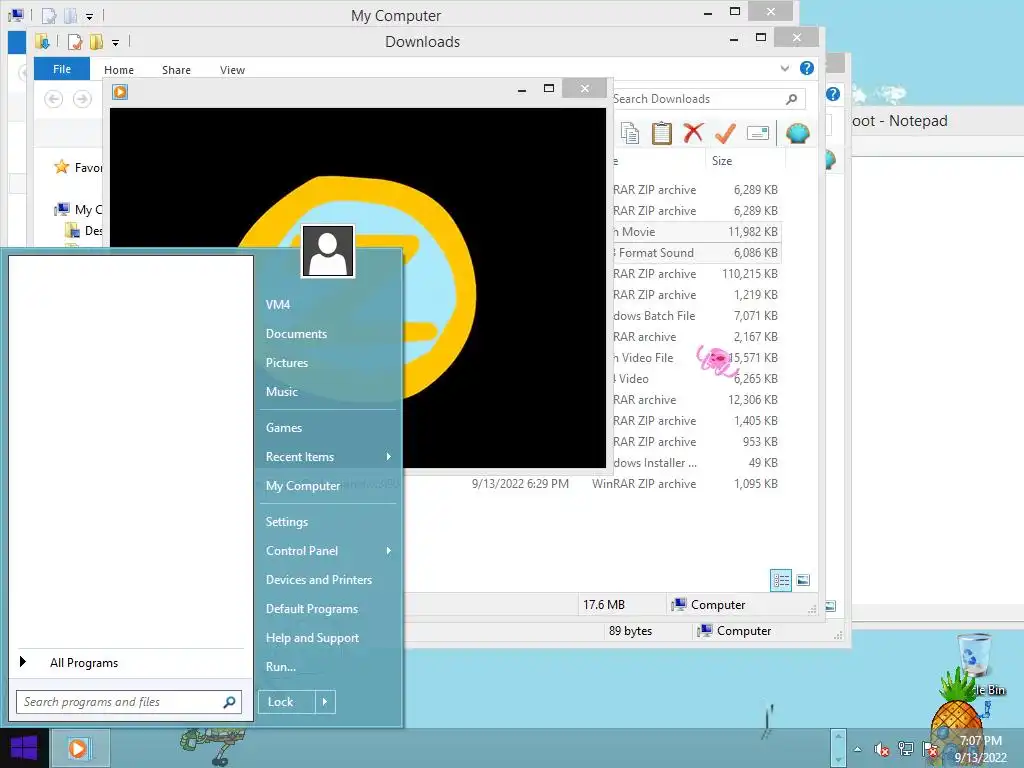Click Favorites in navigation pane
The image size is (1024, 768).
click(x=80, y=168)
